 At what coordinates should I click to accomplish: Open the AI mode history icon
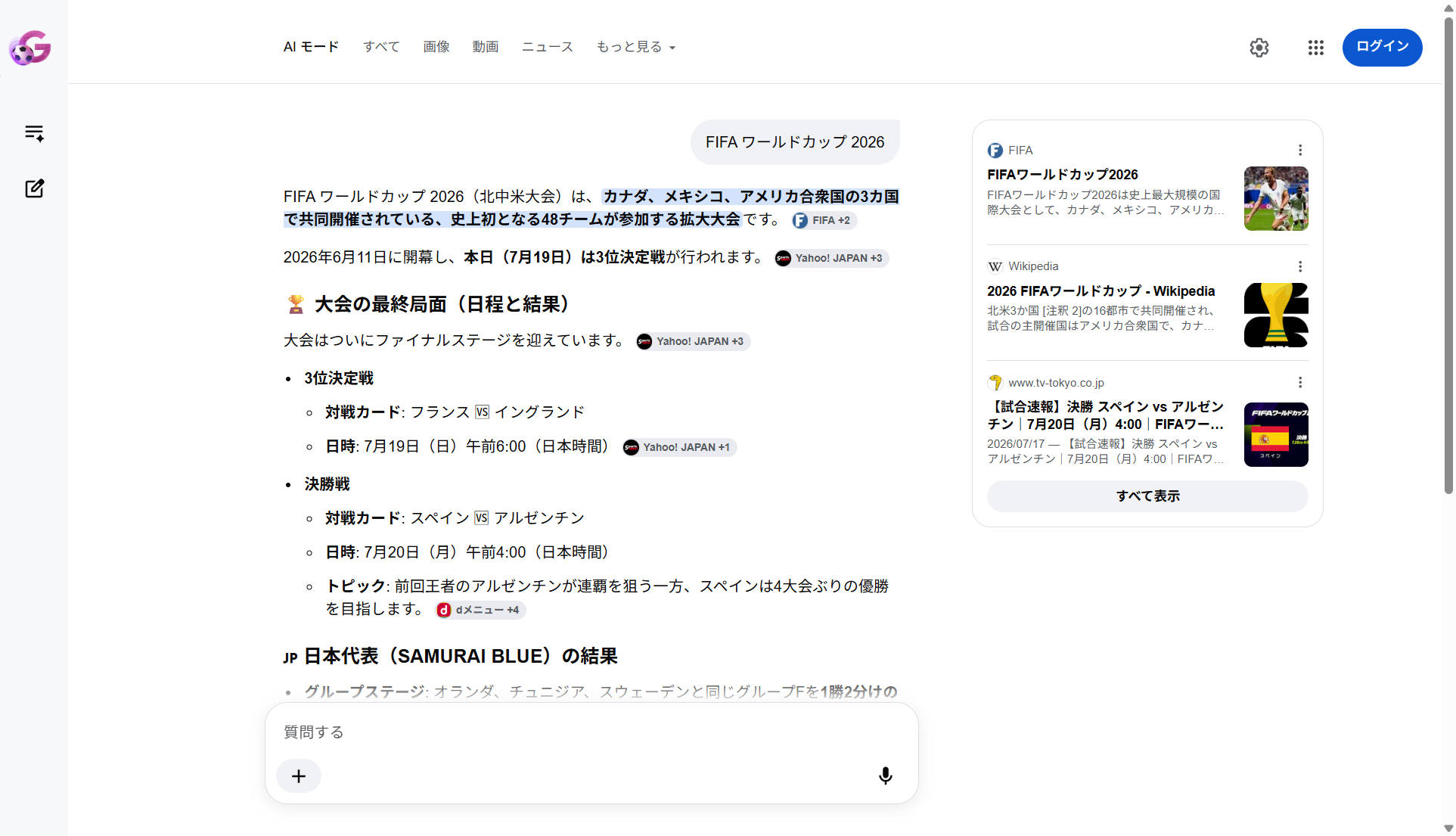tap(34, 133)
